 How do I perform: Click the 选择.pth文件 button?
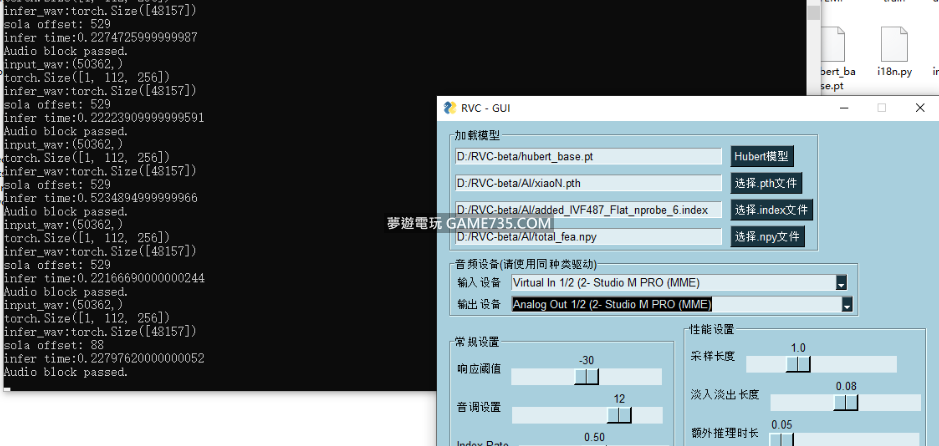tap(766, 183)
